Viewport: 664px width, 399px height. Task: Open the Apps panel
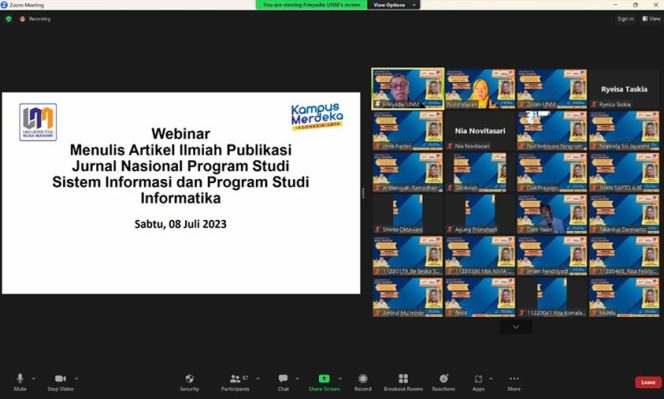tap(479, 382)
